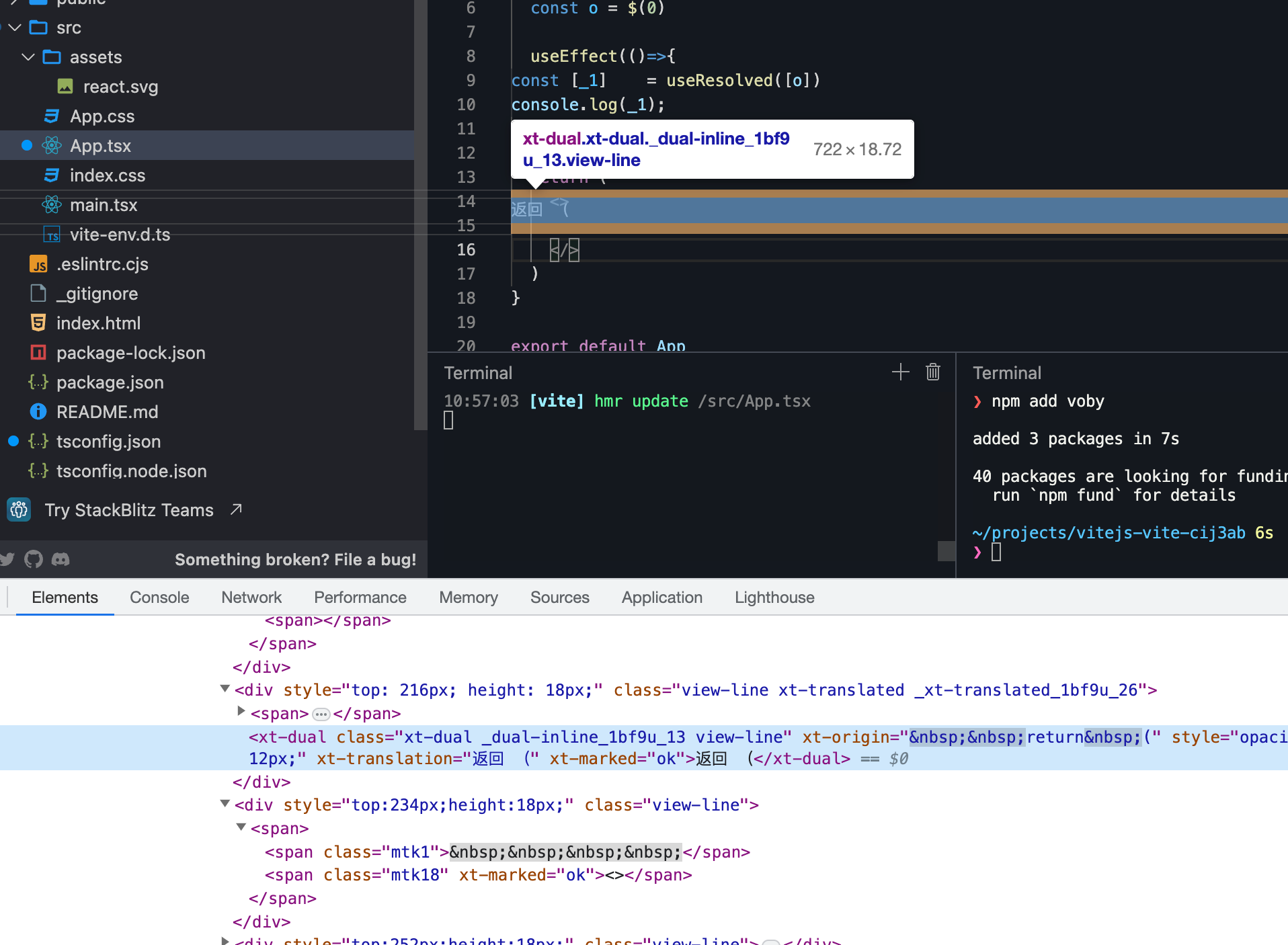Switch to the Lighthouse DevTools tab
1288x945 pixels.
[x=774, y=598]
